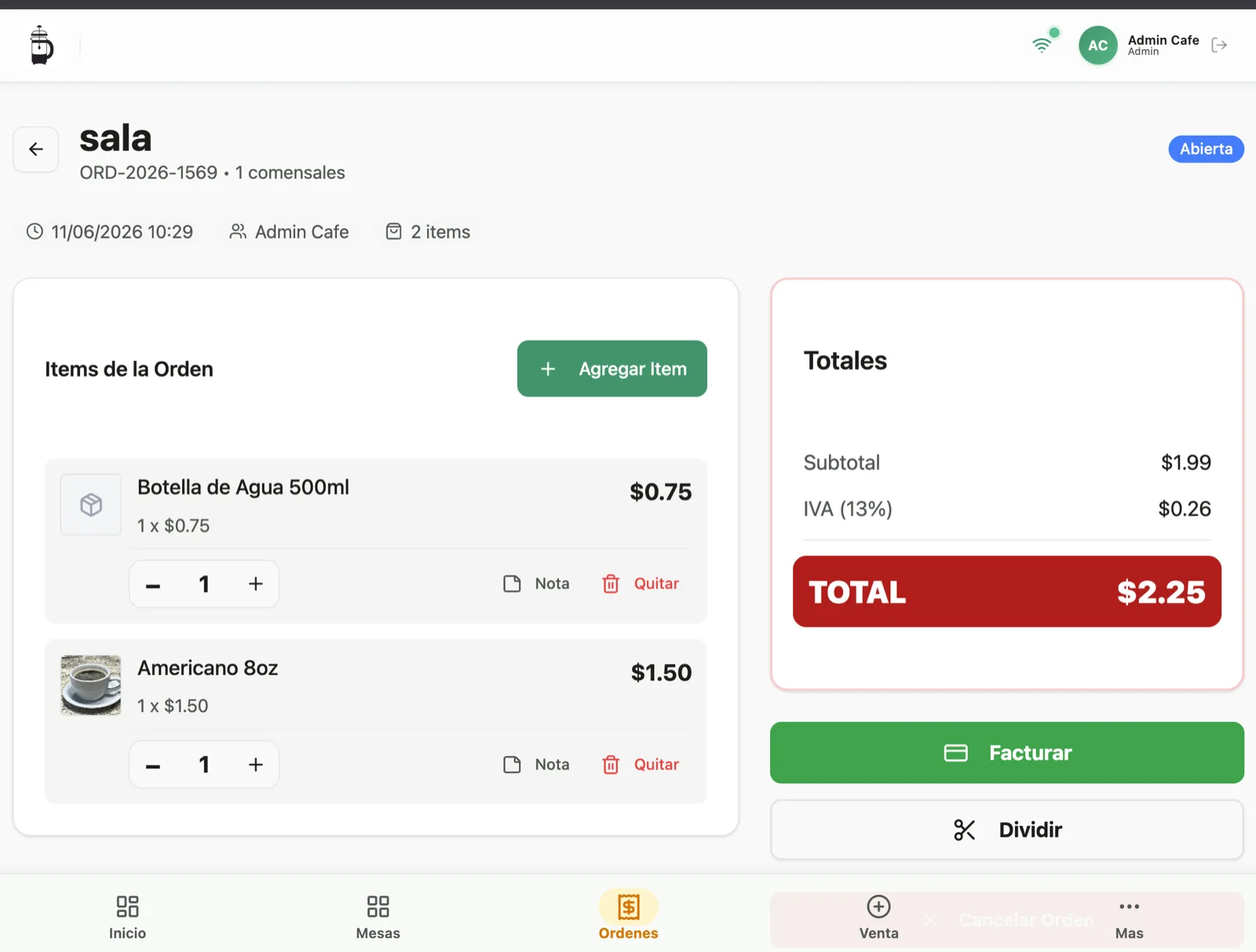Open the Mesas tab
The width and height of the screenshot is (1256, 952).
(378, 917)
